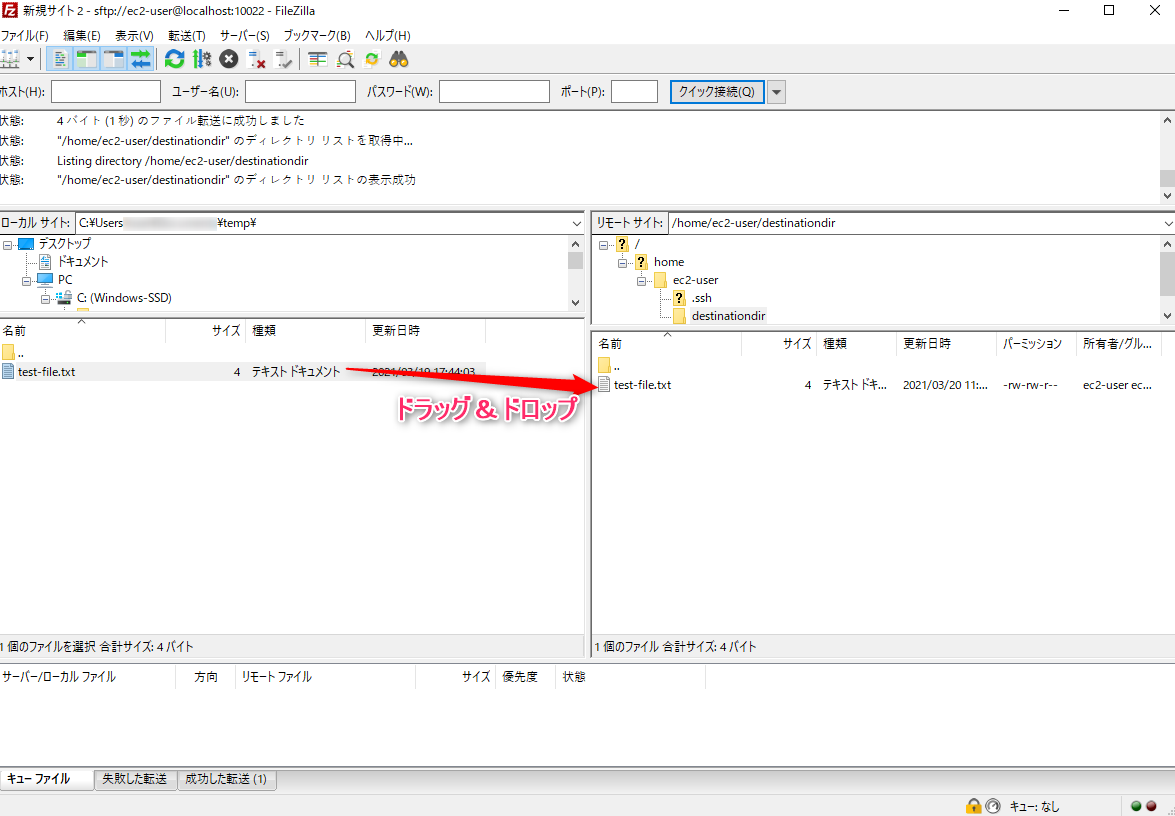
Task: Click the クイック接続(Q) button
Action: click(717, 91)
